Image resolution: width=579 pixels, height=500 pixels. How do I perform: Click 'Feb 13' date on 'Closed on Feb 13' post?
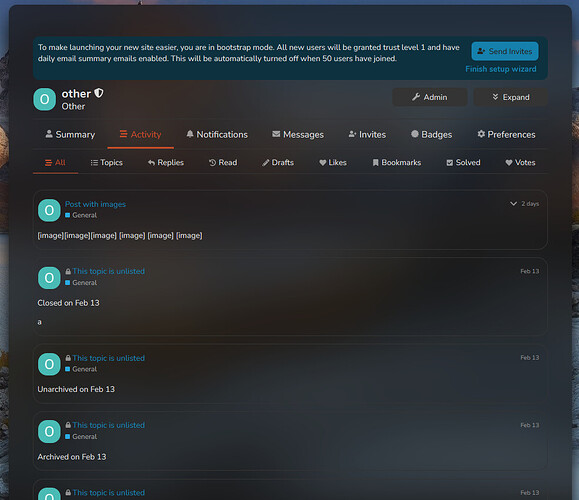coord(530,271)
